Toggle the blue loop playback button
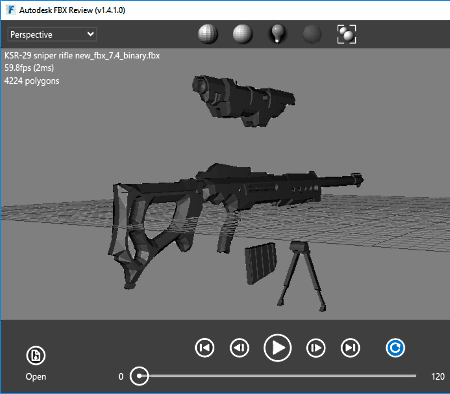Viewport: 450px width, 394px height. pos(395,348)
